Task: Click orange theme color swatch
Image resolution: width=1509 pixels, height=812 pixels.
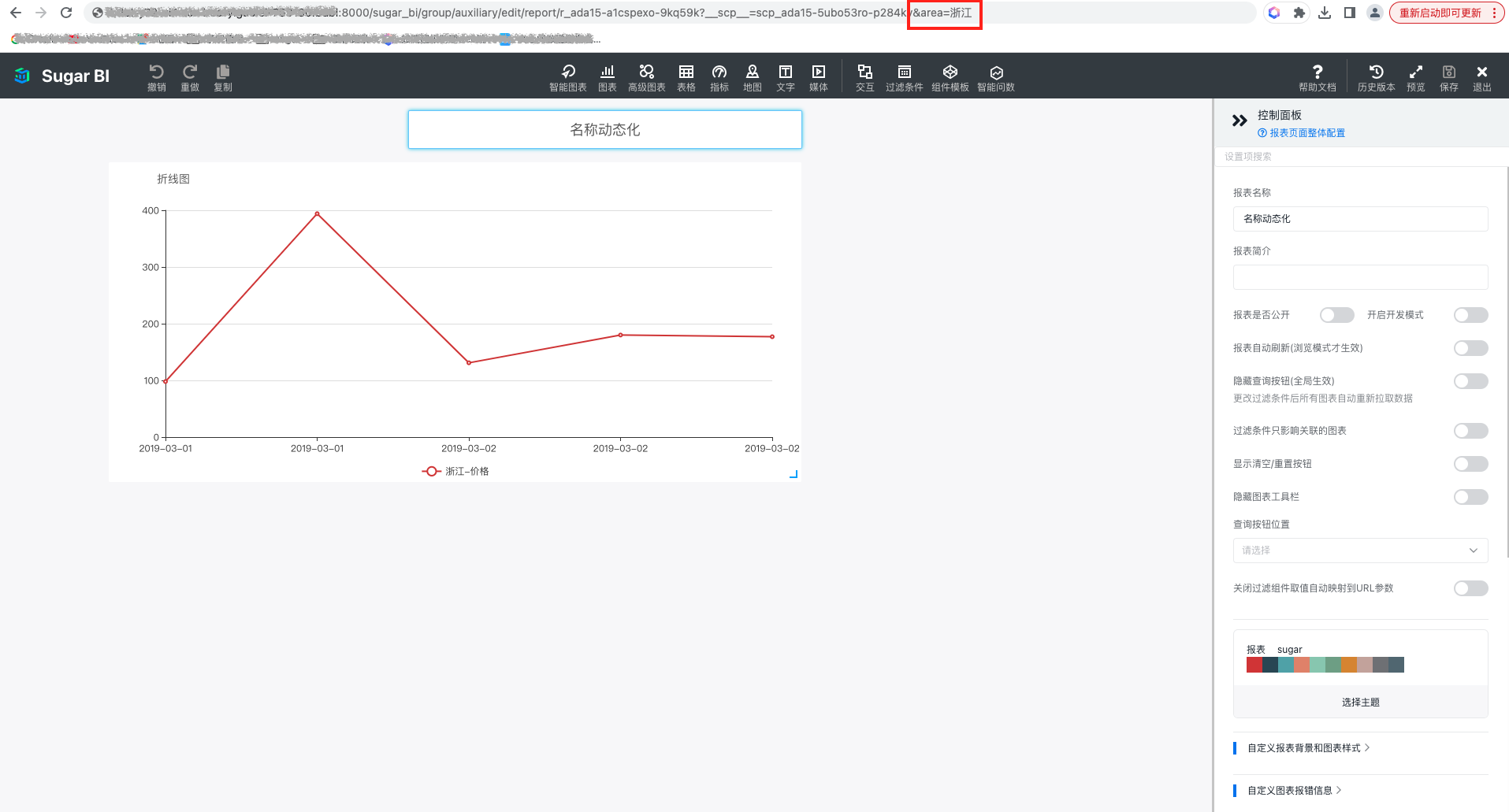Action: tap(1349, 665)
